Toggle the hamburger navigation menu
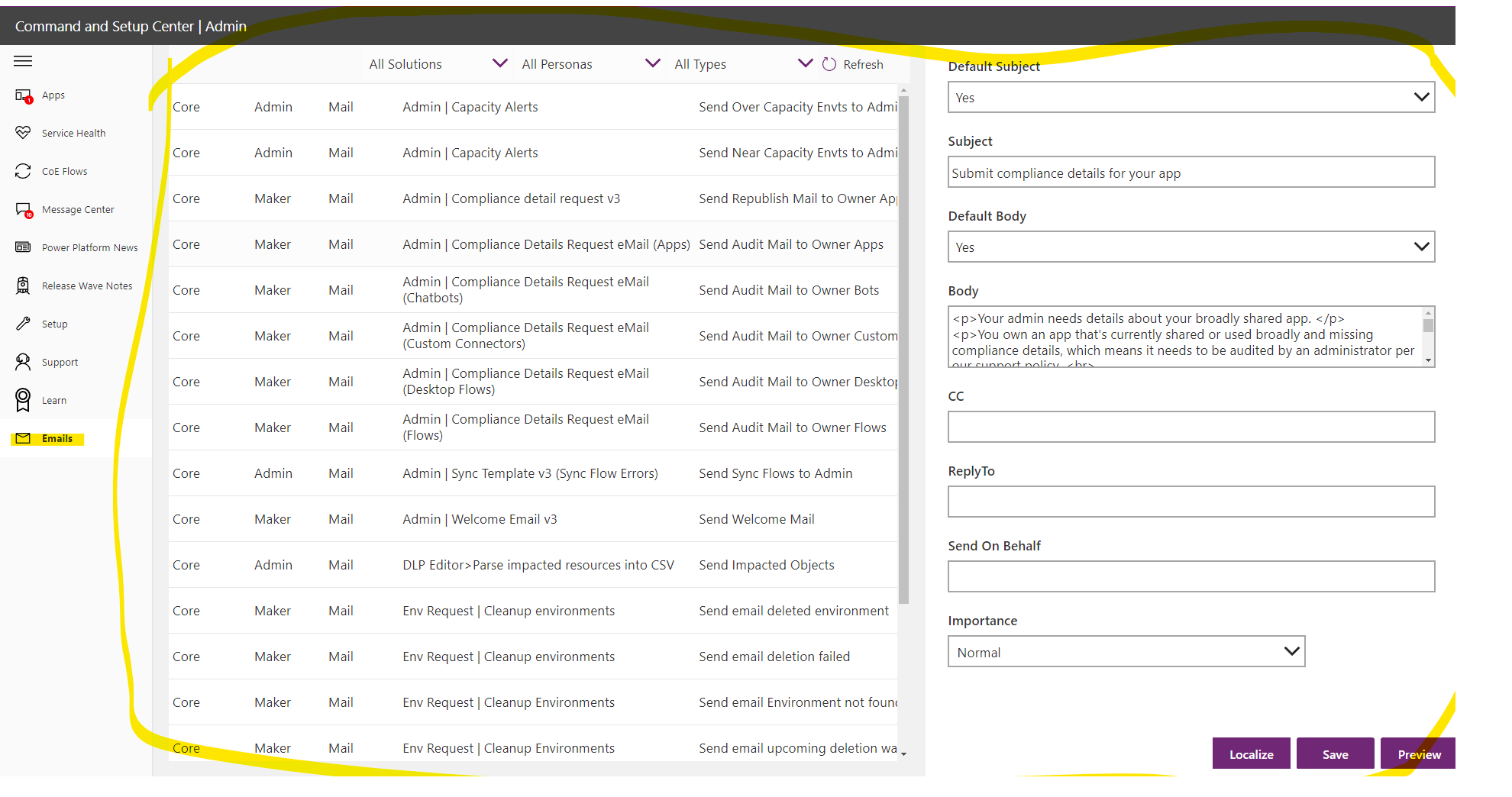The height and width of the screenshot is (797, 1512). [22, 61]
